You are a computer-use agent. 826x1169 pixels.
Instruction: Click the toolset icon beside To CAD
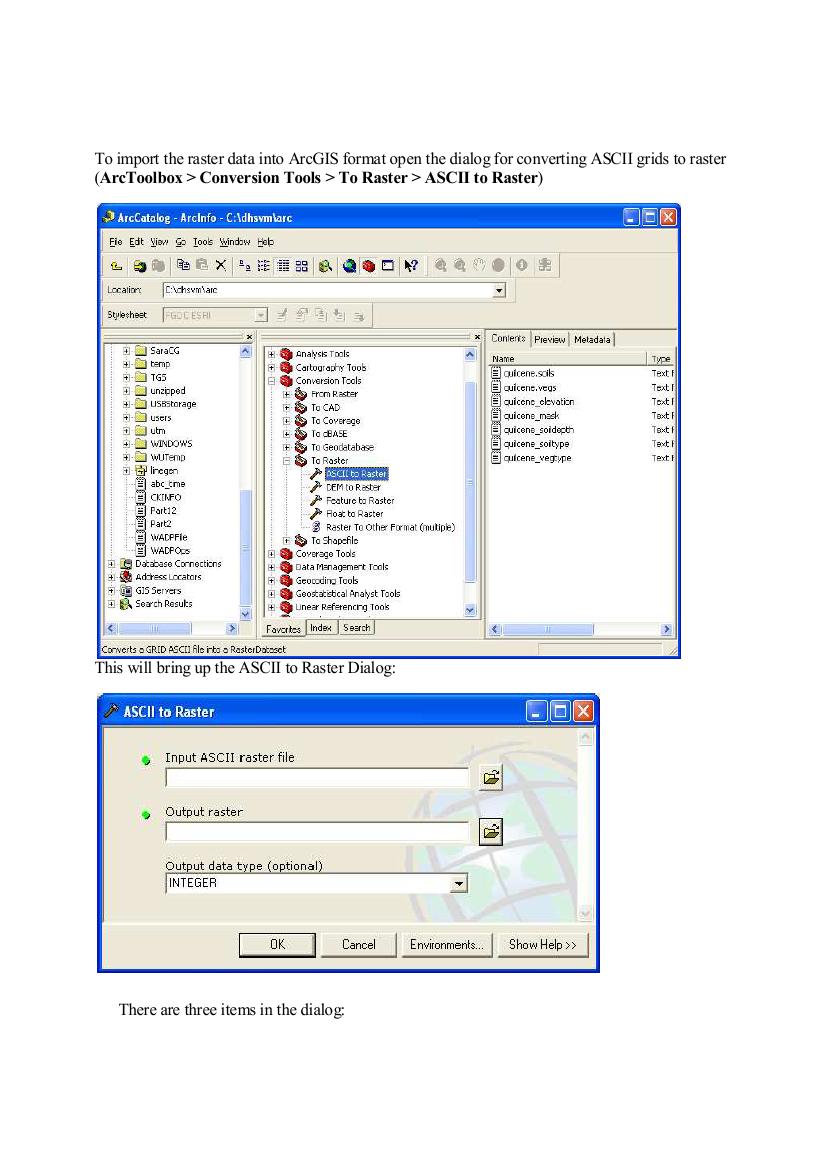(x=301, y=407)
